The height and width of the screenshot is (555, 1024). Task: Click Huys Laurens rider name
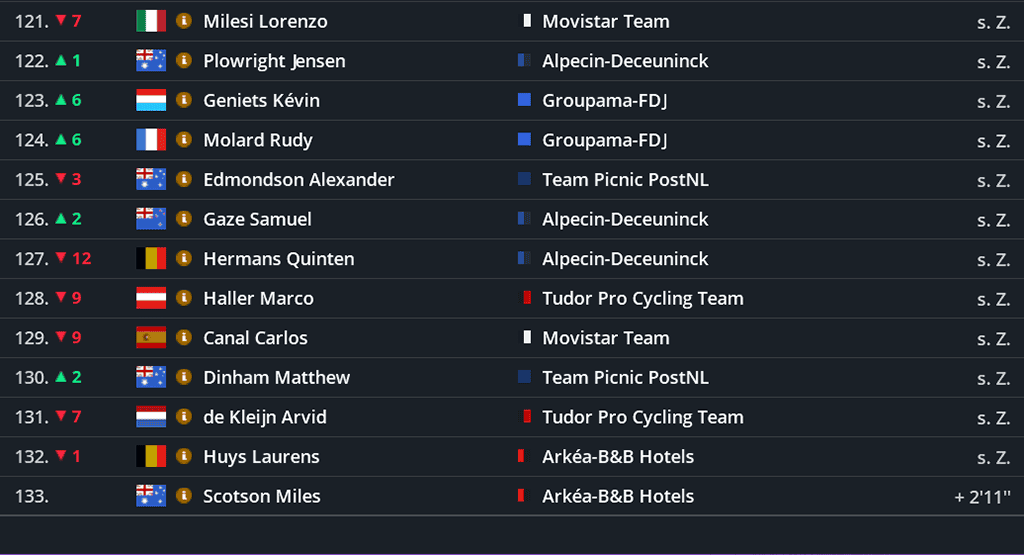[261, 457]
